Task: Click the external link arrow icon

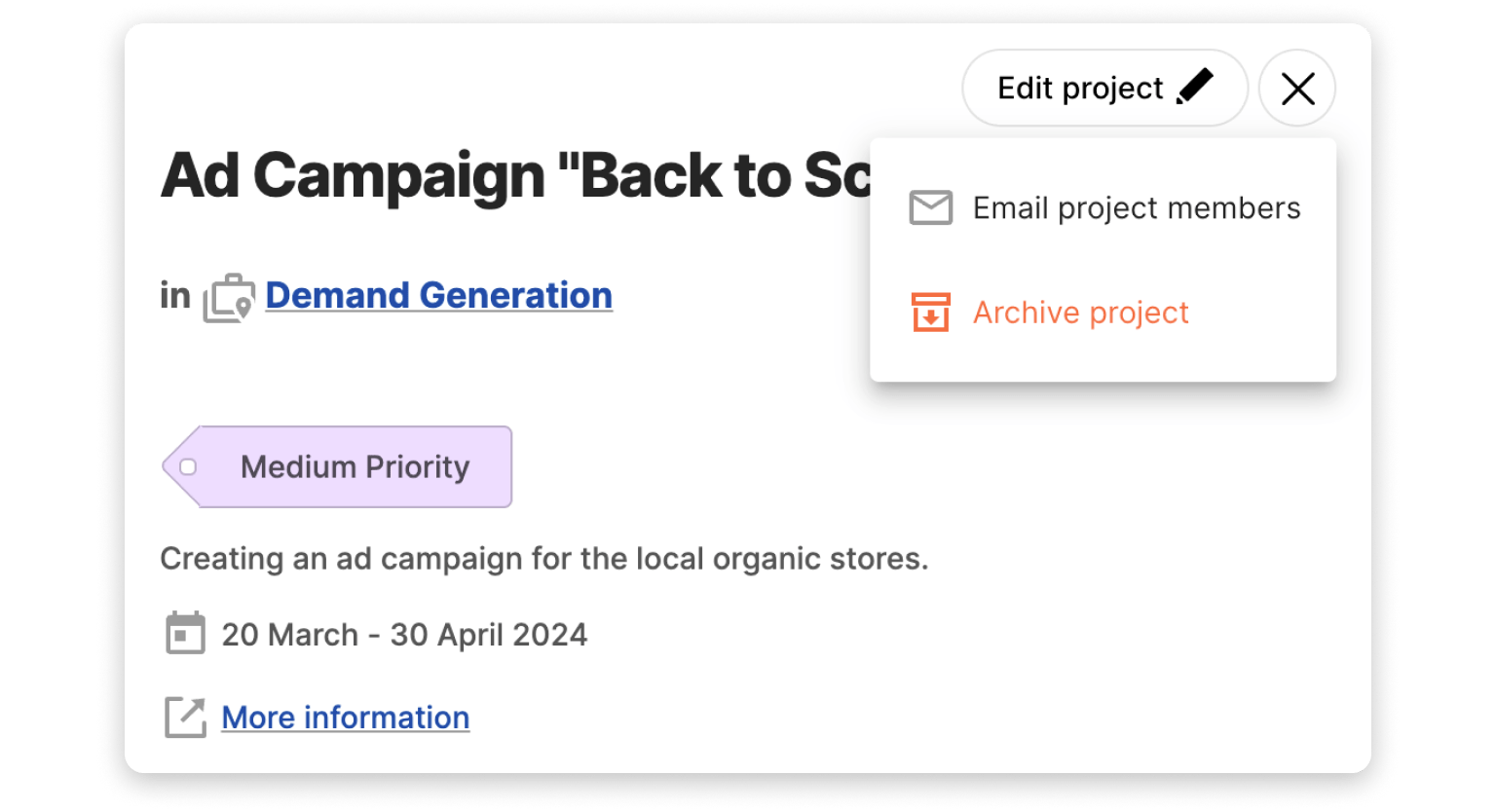Action: pos(185,718)
